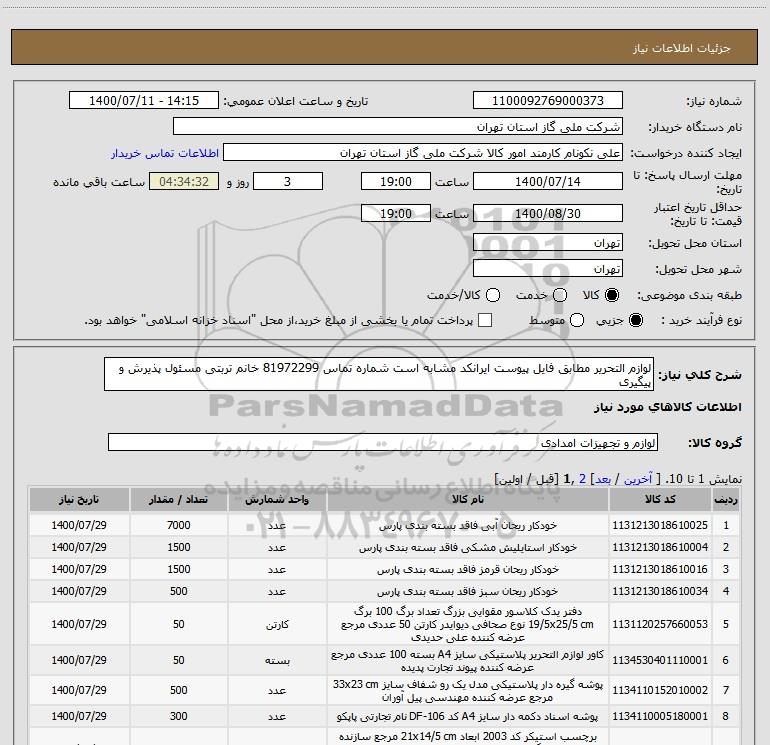Open the اطلاعات تماس خریدار link
770x745 pixels.
[x=165, y=153]
